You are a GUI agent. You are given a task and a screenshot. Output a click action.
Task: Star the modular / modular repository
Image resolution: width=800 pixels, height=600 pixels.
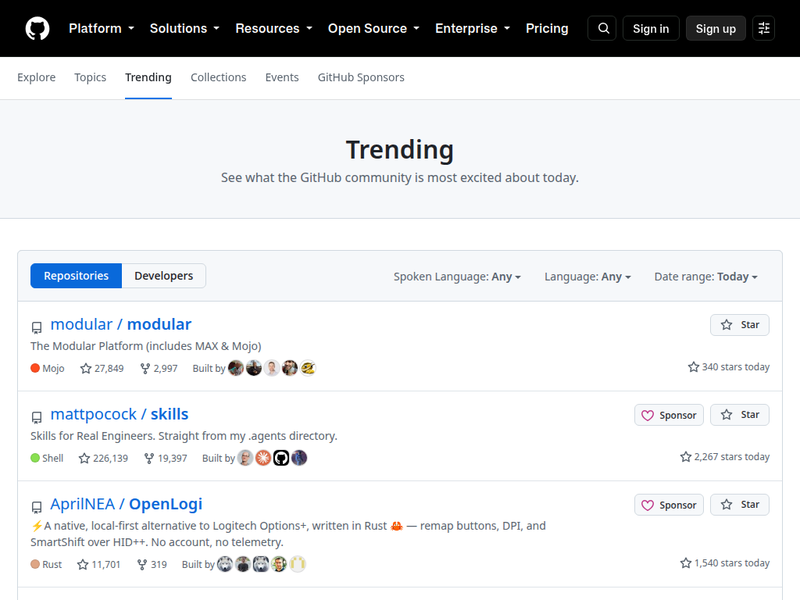coord(740,325)
